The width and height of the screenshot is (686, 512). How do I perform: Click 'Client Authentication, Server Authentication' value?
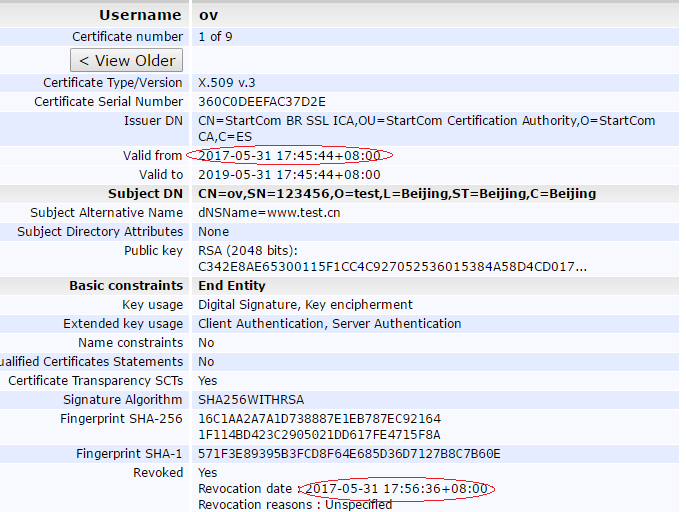[x=329, y=324]
